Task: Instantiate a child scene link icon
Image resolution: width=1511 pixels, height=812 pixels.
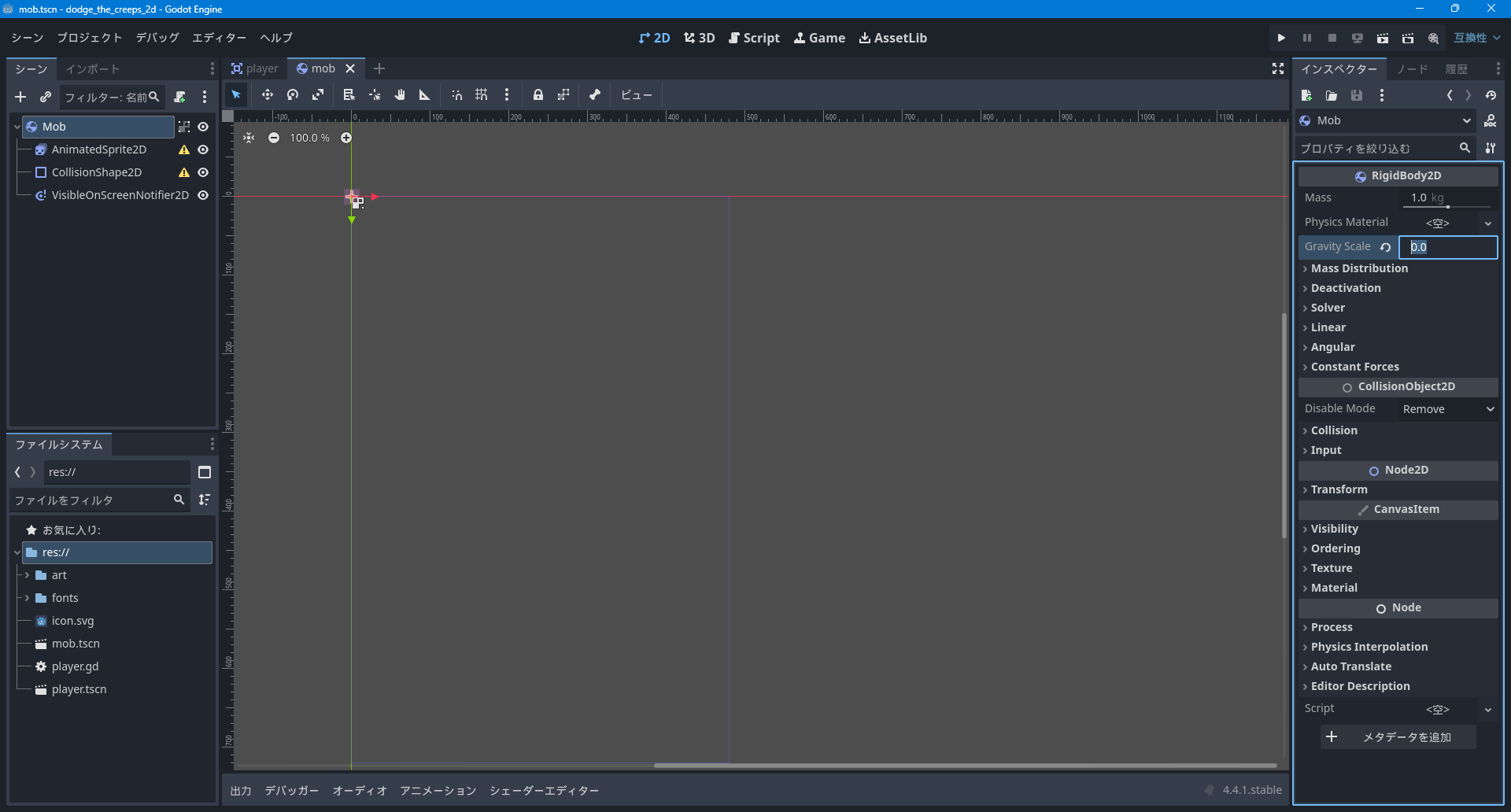Action: (x=46, y=97)
